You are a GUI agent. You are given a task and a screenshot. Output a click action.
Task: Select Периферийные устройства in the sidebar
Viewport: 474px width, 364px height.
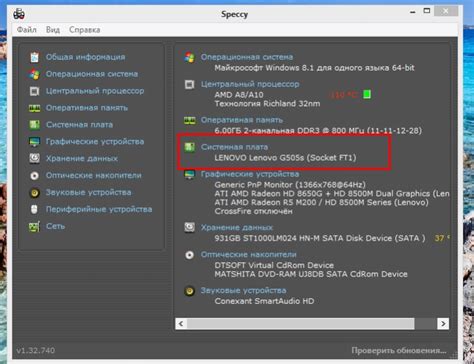pos(99,209)
